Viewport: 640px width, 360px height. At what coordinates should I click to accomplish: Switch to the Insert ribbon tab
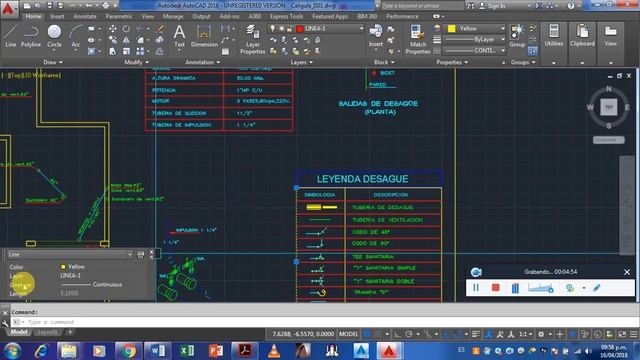coord(57,16)
